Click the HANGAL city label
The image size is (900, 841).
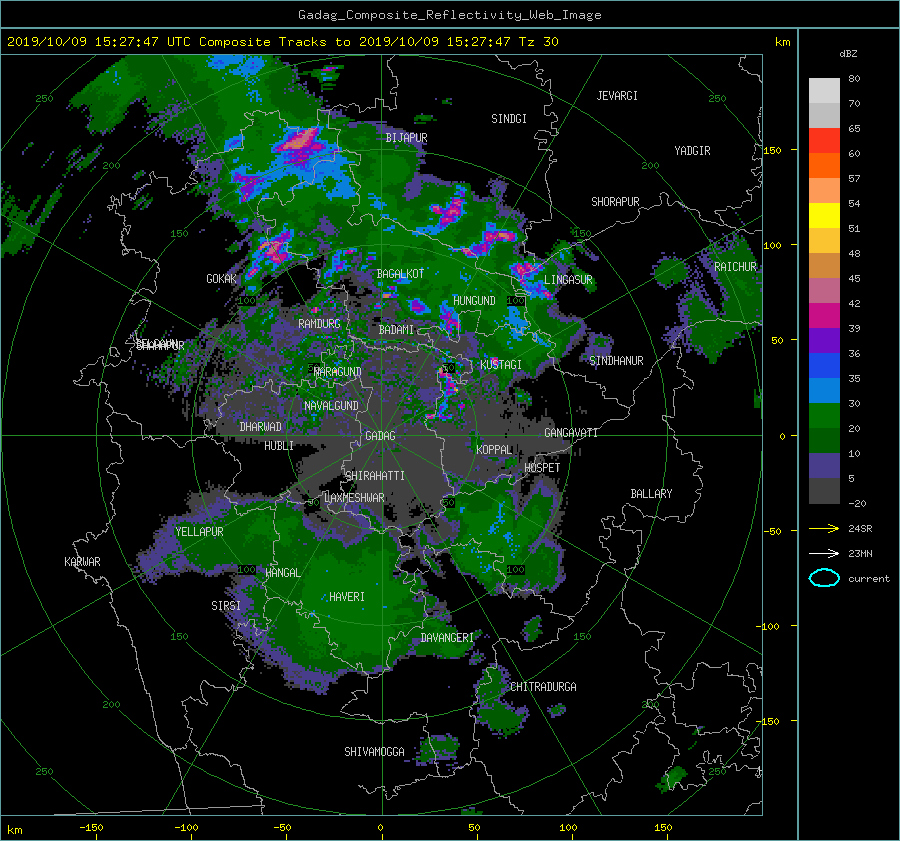[x=283, y=572]
